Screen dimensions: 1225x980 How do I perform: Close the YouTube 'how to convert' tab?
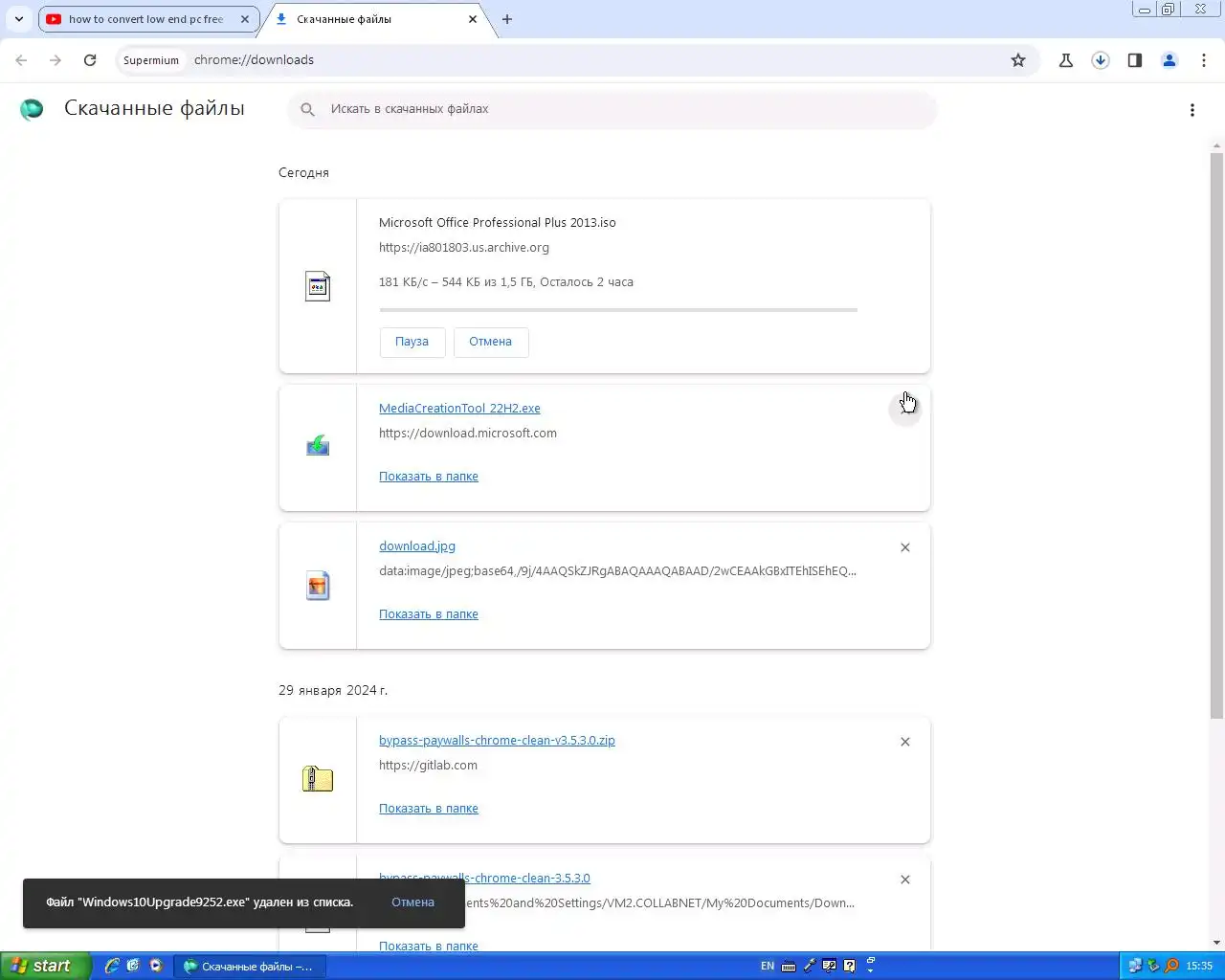[245, 19]
